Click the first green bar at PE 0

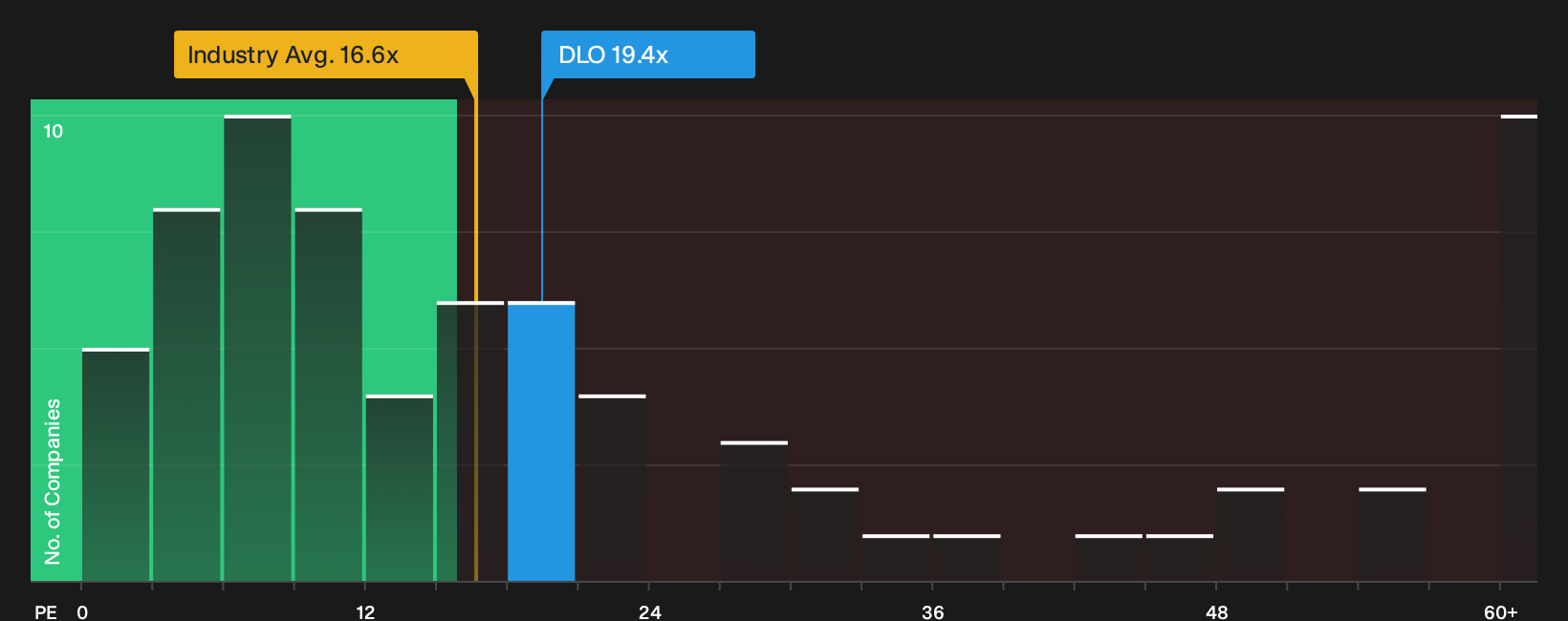pyautogui.click(x=116, y=464)
